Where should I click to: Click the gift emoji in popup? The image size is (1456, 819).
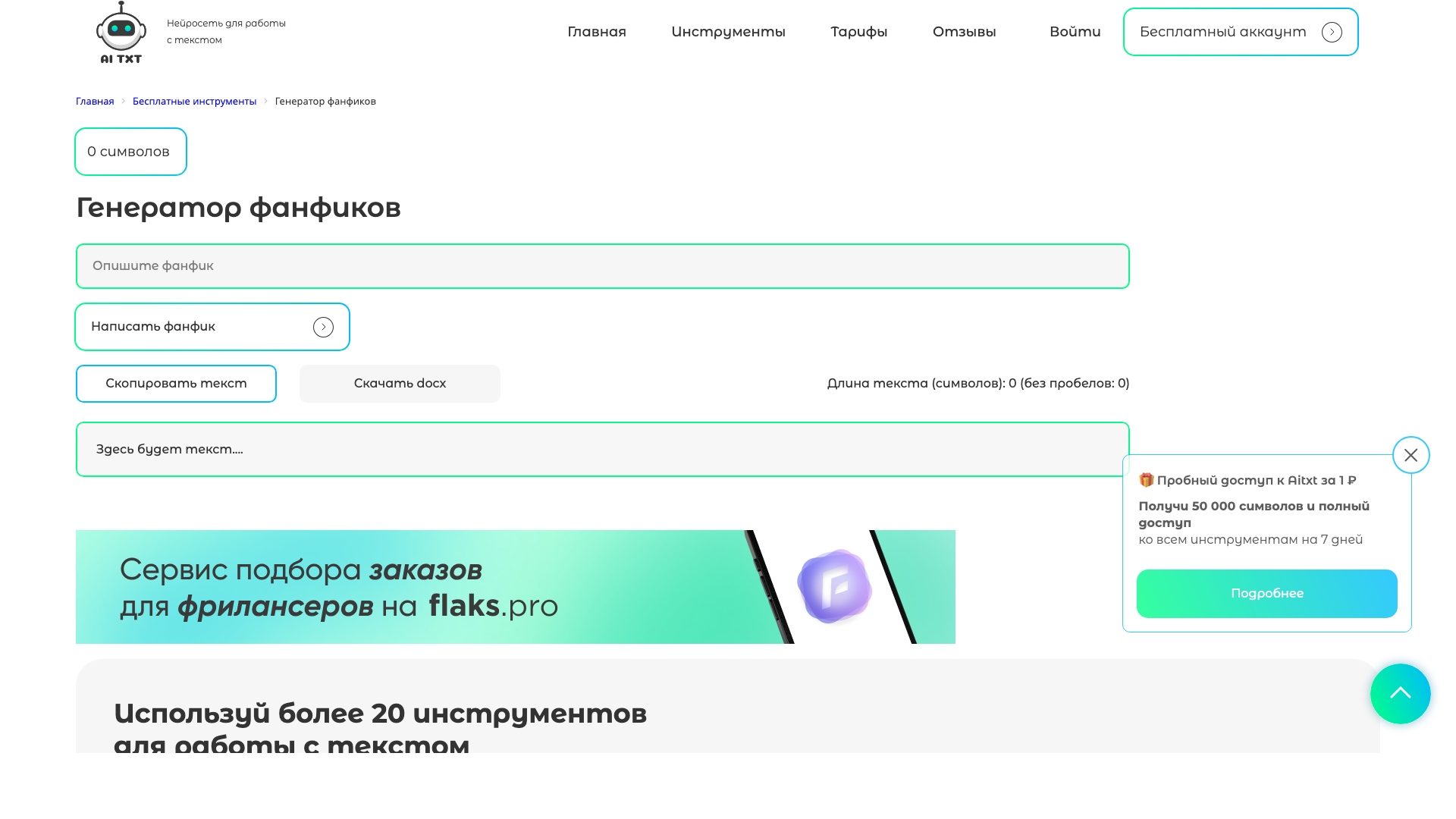(x=1146, y=480)
